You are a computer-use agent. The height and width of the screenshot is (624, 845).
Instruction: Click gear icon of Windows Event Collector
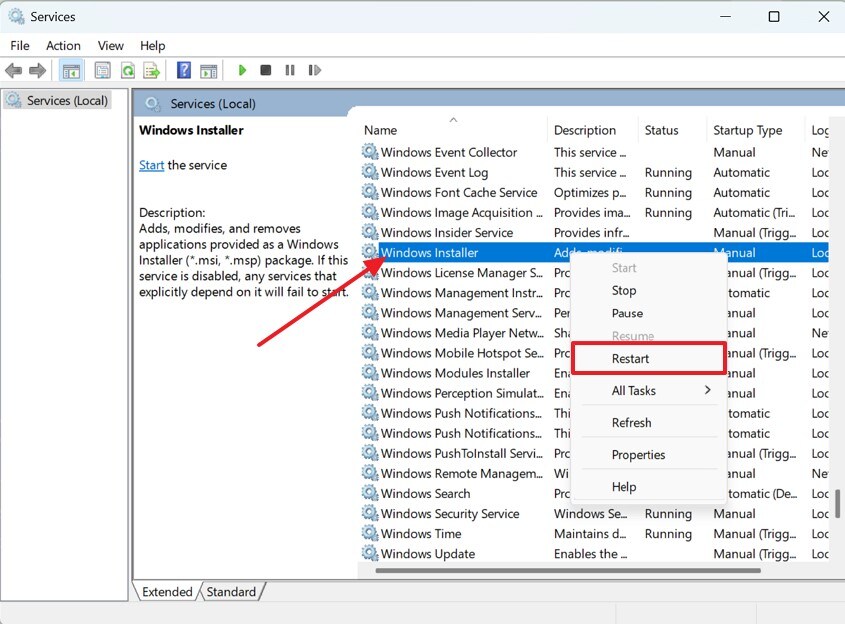(x=370, y=151)
